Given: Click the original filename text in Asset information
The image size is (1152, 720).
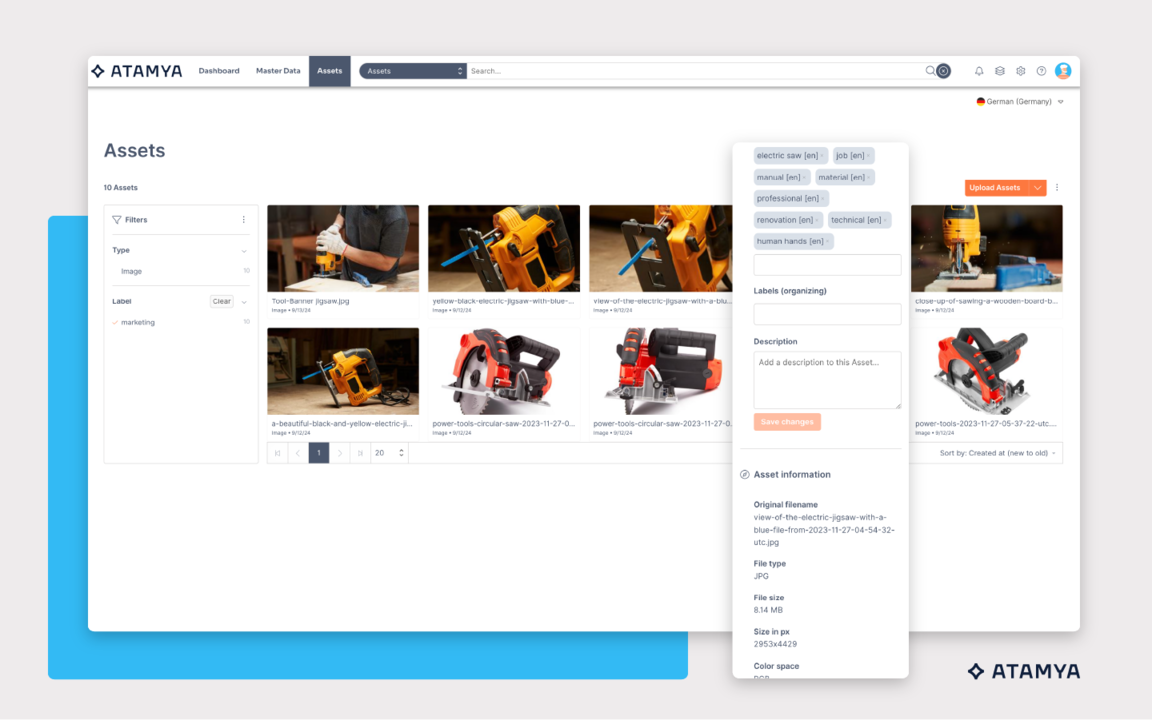Looking at the screenshot, I should pos(824,530).
